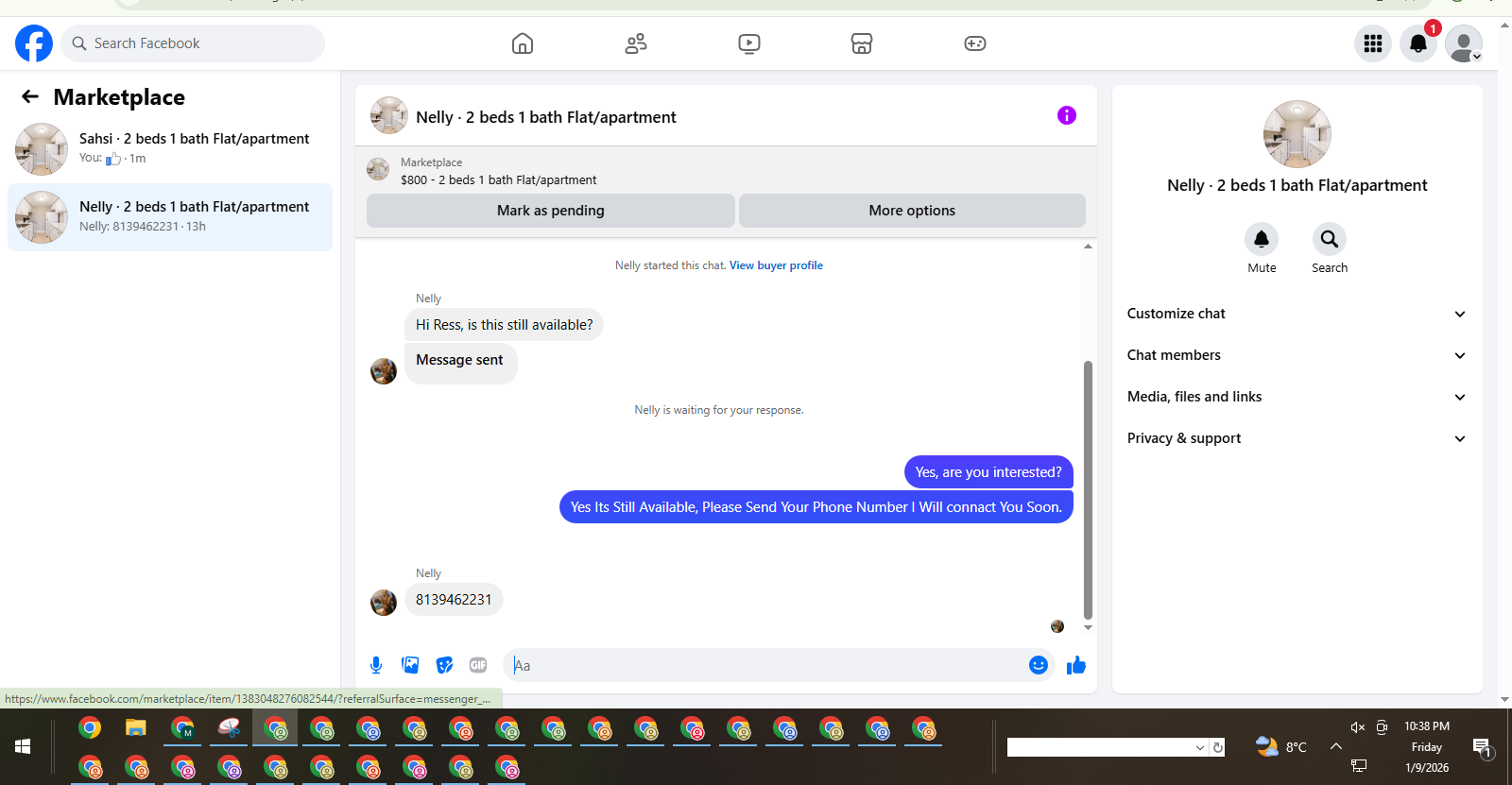1512x785 pixels.
Task: Go to the Home feed icon
Action: pos(523,43)
